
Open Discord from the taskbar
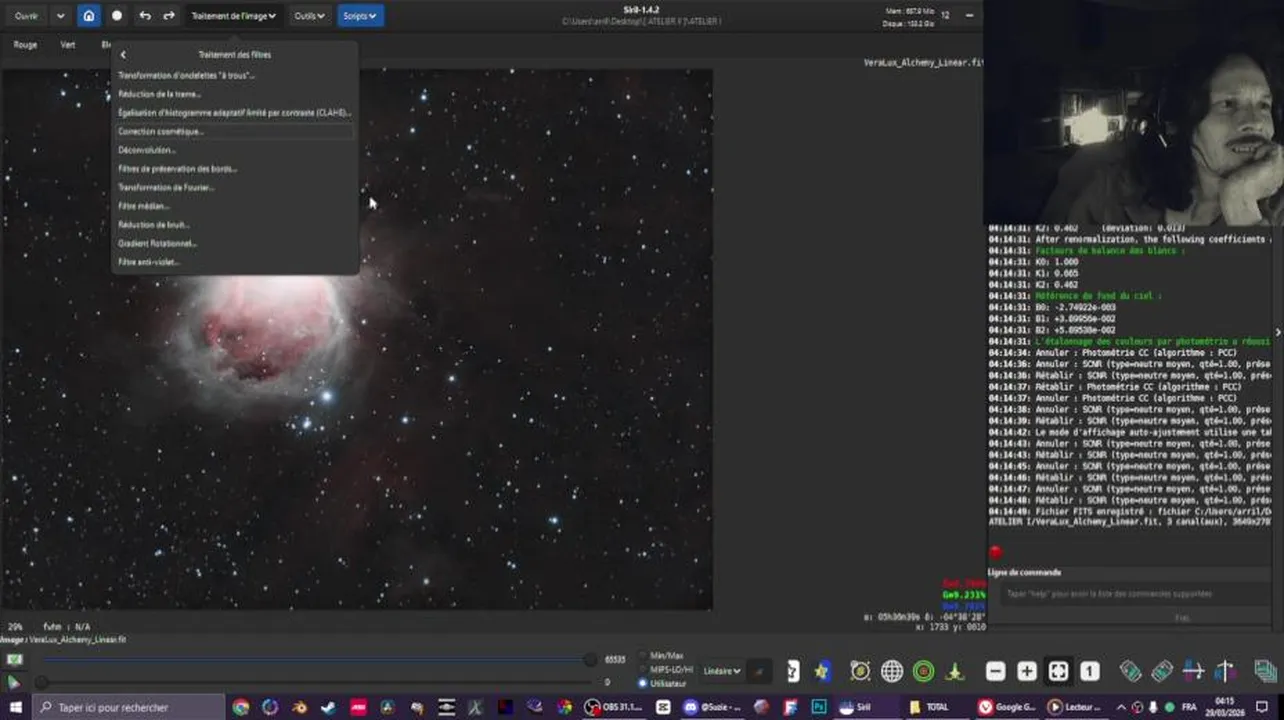tap(712, 707)
